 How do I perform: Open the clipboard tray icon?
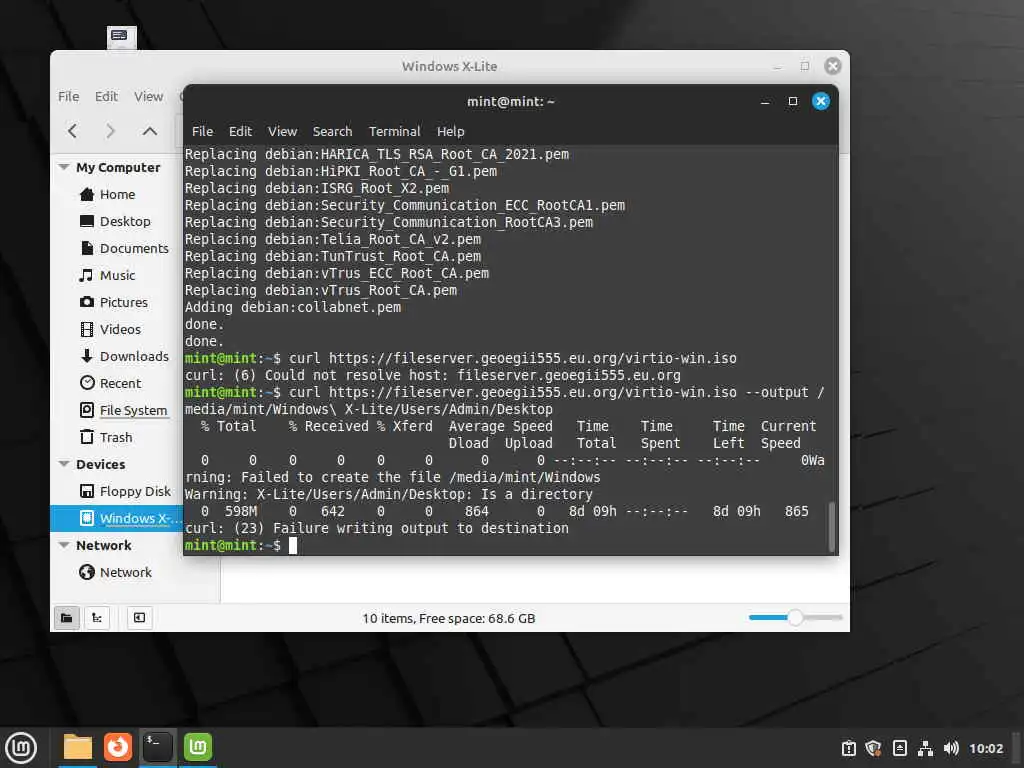(848, 748)
